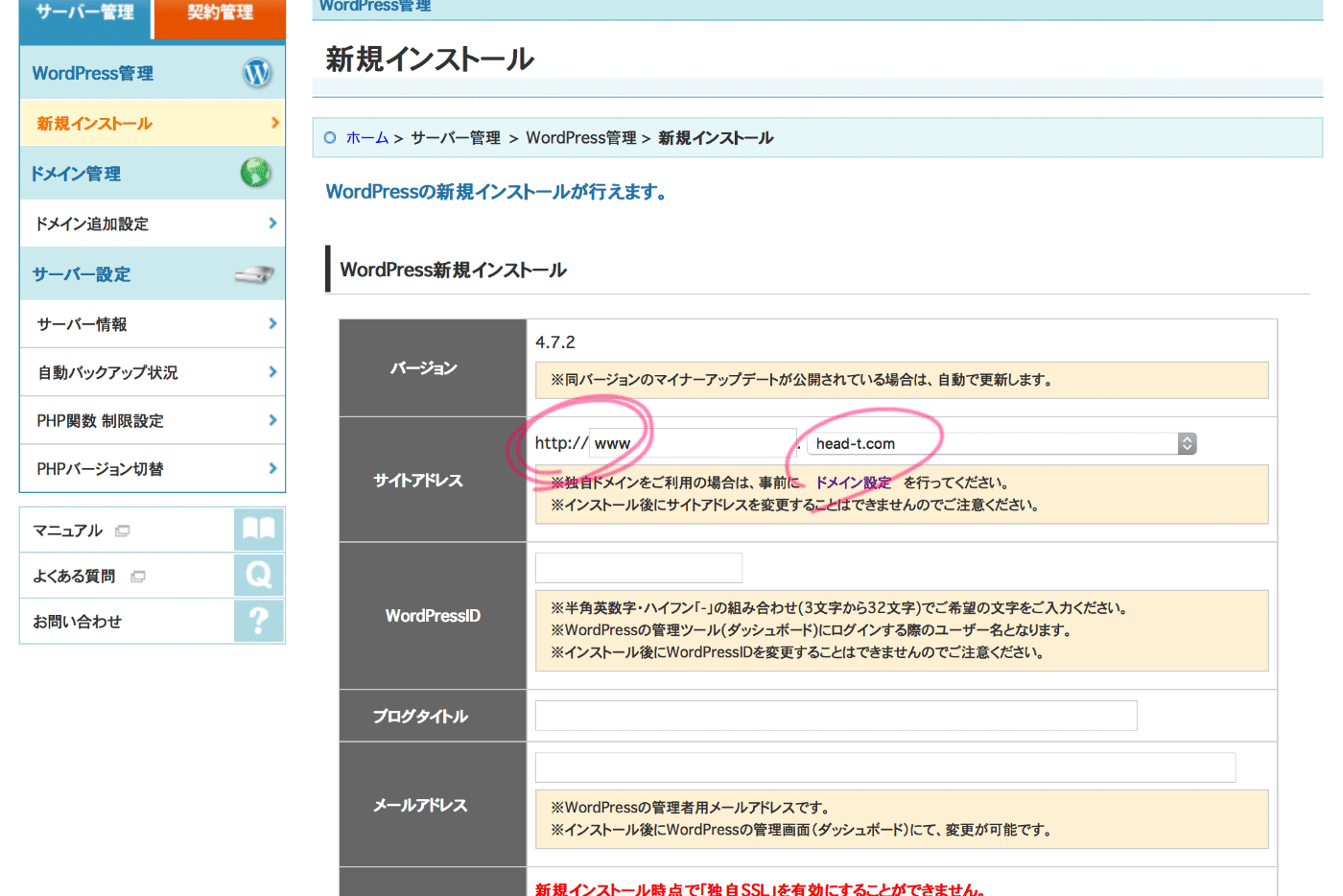Click the WordPressID row label
The image size is (1343, 896).
point(433,616)
